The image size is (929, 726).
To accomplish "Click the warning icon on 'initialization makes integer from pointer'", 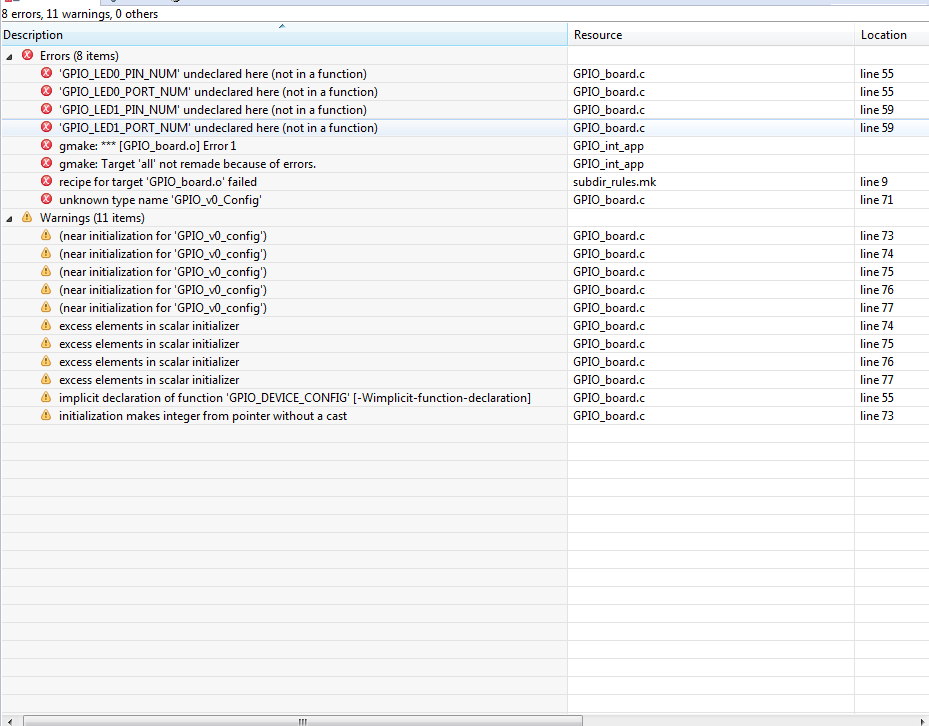I will point(46,415).
